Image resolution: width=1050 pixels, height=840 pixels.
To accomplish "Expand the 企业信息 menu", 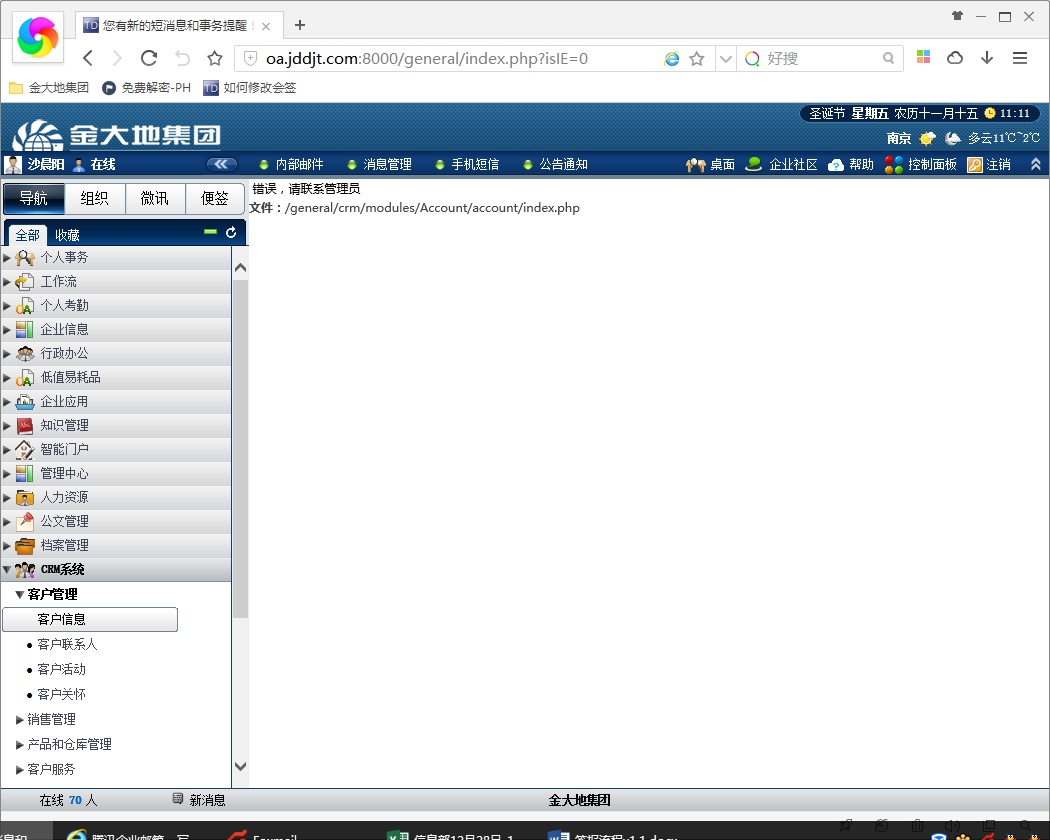I will [117, 330].
